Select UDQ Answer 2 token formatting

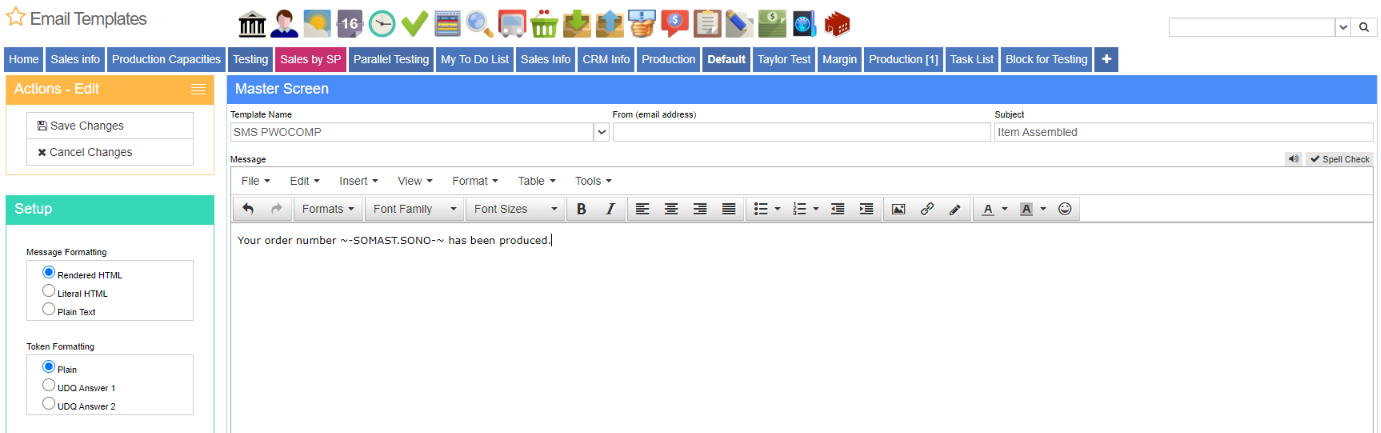[x=48, y=404]
